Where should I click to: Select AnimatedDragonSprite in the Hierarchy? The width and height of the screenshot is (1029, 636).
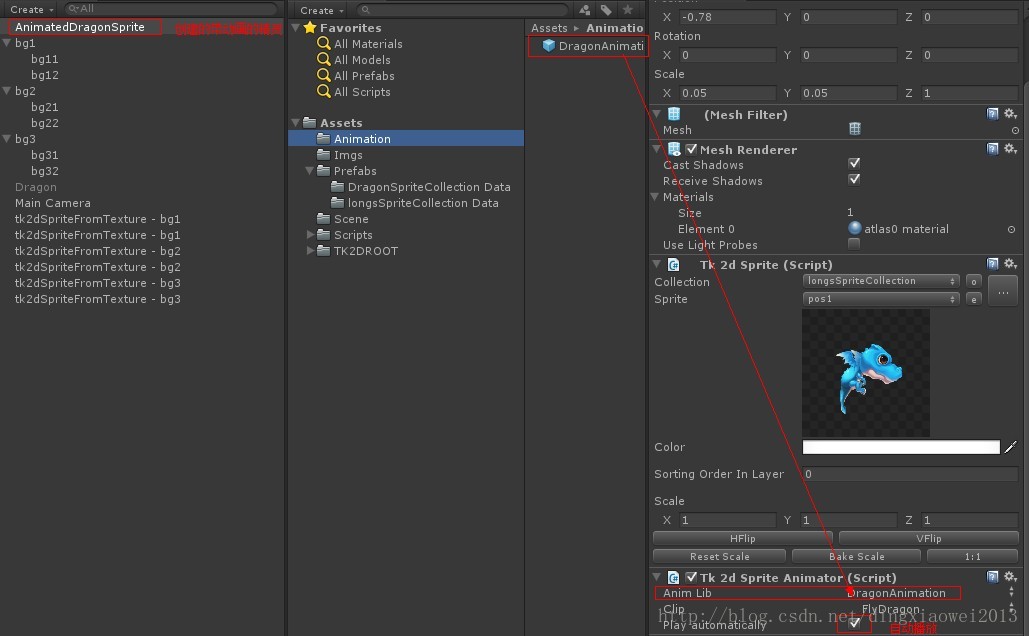(x=79, y=27)
